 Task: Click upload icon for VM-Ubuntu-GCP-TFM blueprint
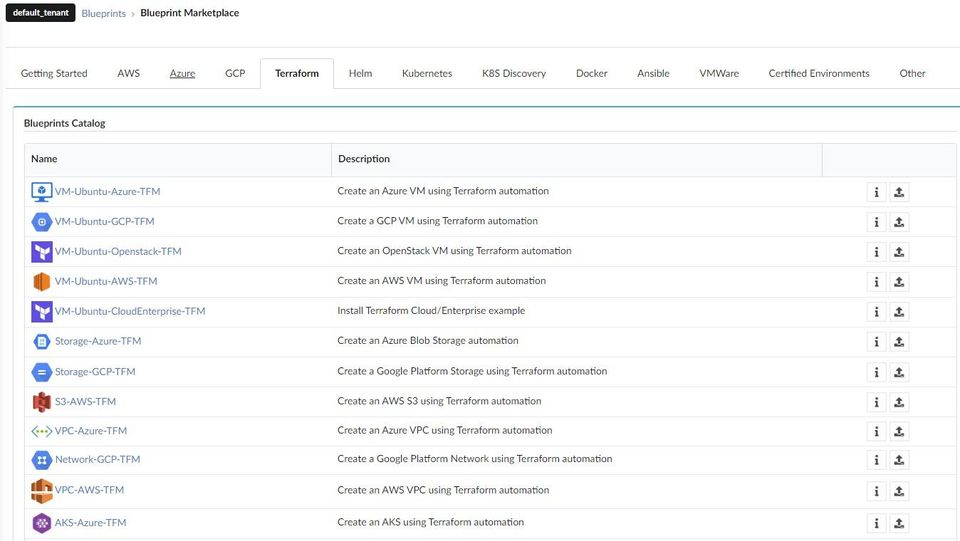(899, 222)
